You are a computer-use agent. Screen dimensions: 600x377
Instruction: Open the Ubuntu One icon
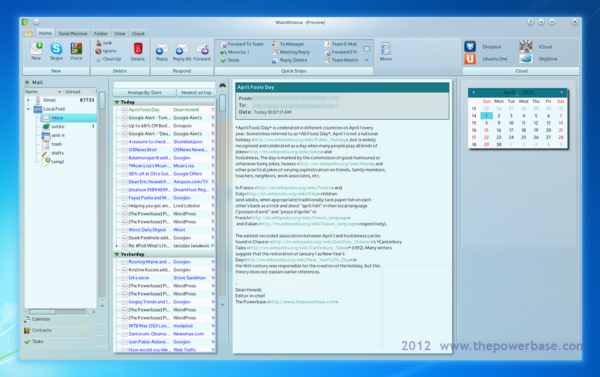[470, 59]
